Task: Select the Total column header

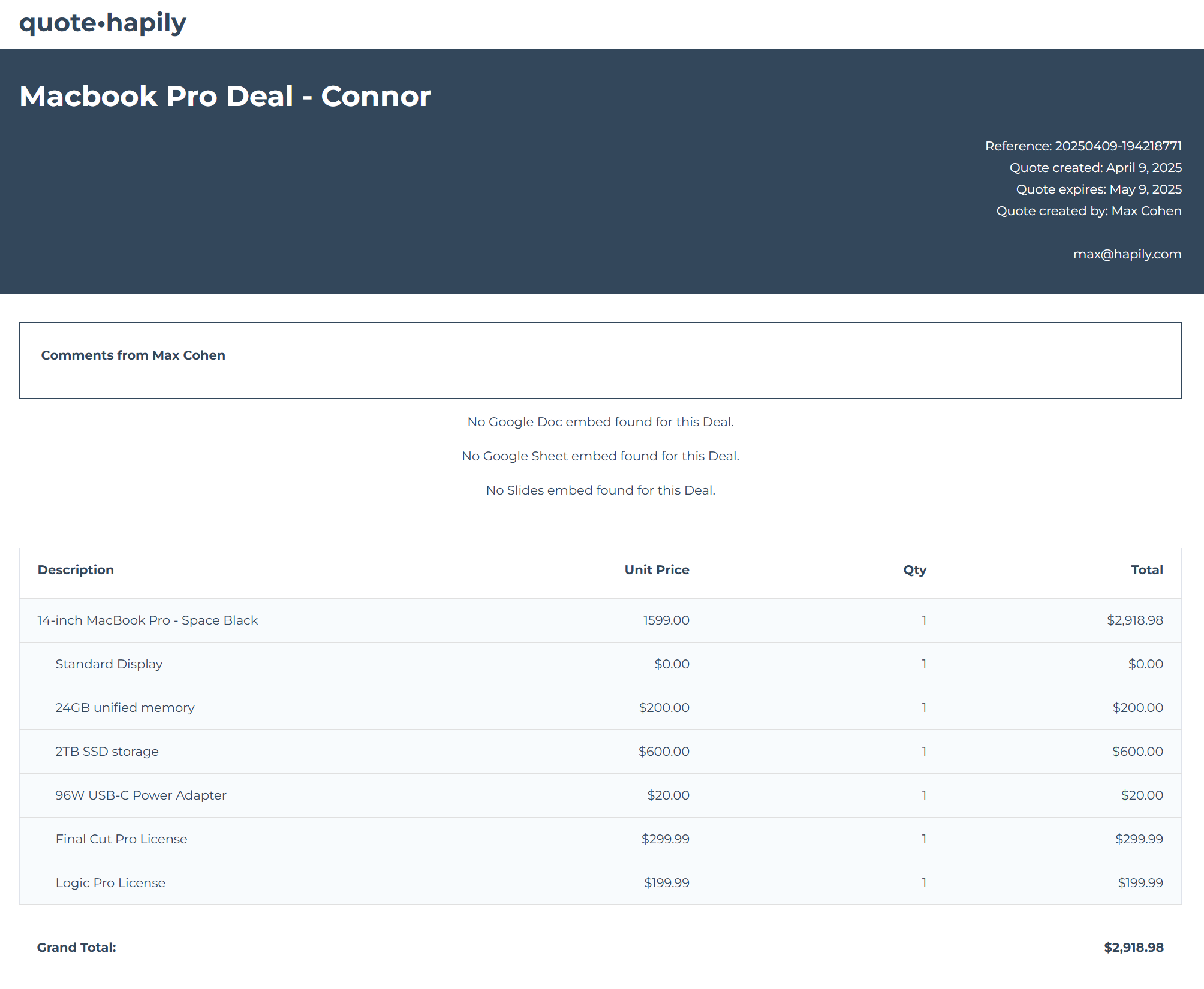Action: pos(1147,569)
